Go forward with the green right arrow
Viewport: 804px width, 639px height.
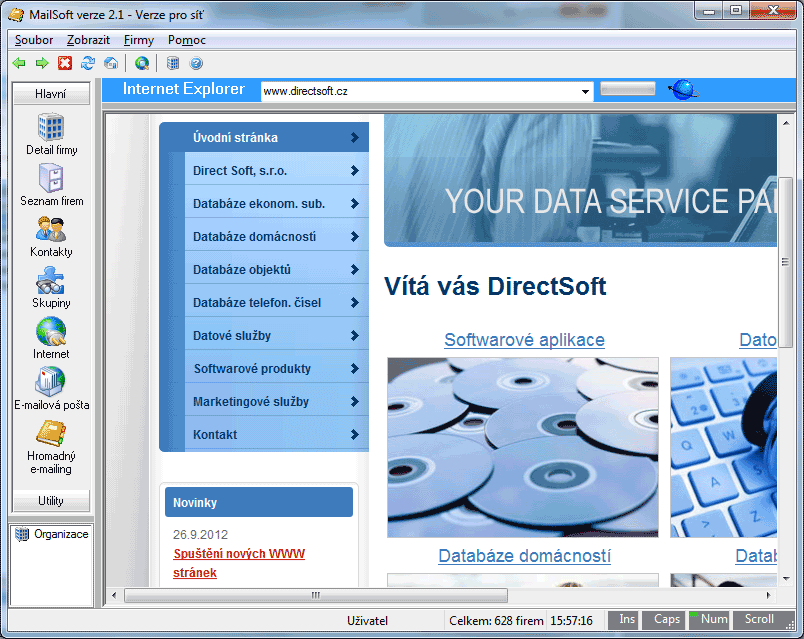point(42,63)
